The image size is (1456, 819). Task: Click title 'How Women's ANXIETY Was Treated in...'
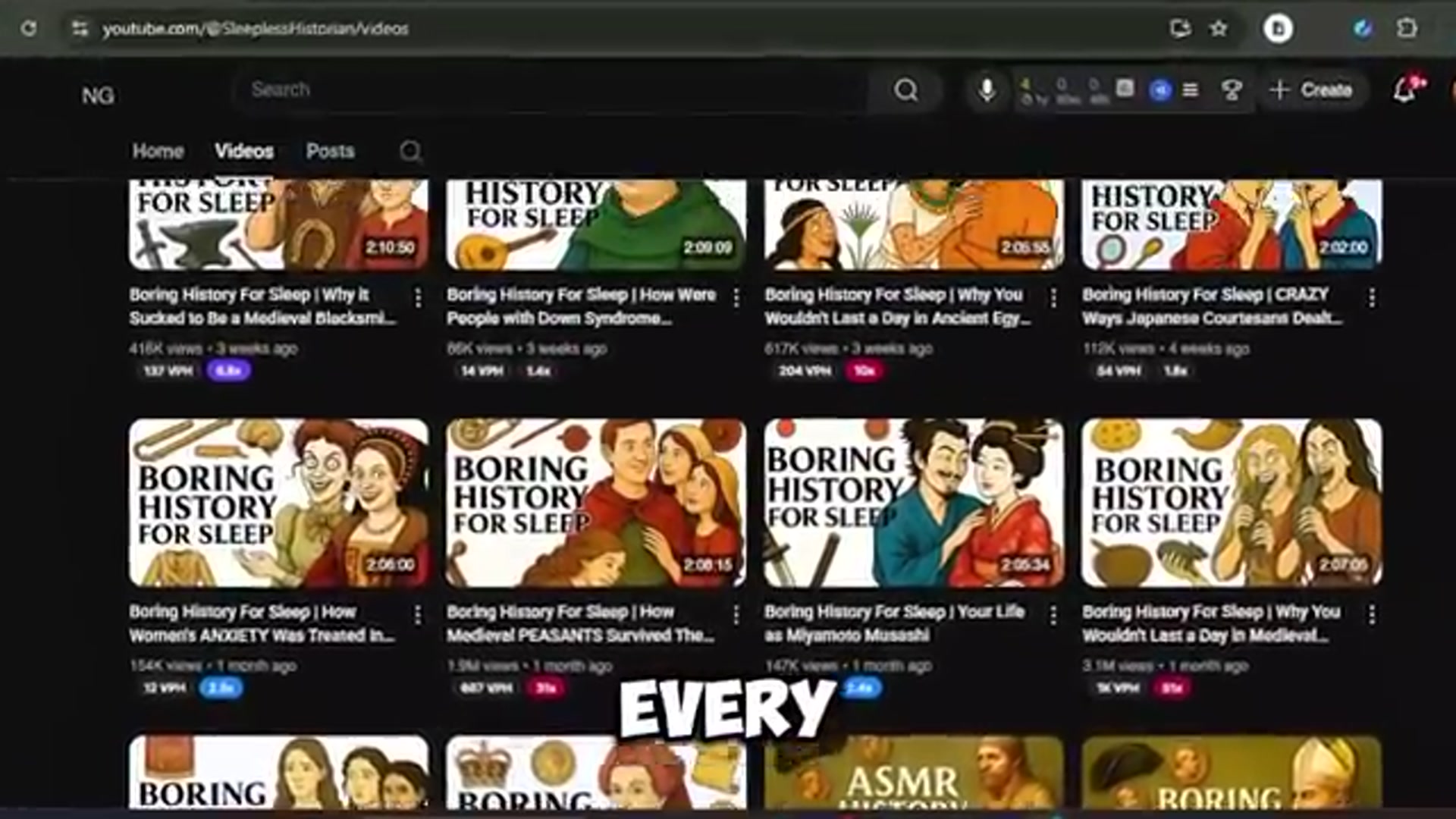262,623
